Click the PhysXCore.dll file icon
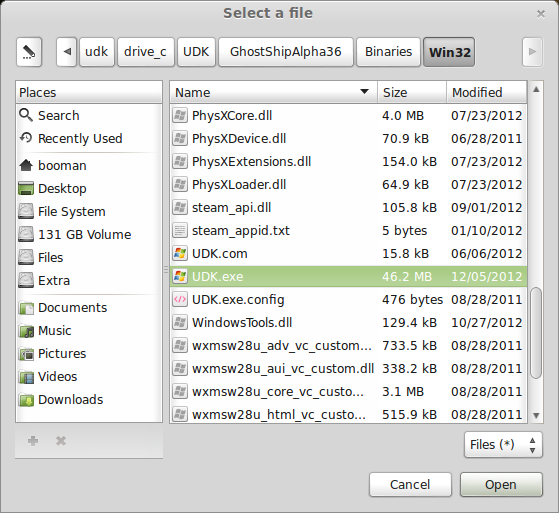559x513 pixels. click(180, 116)
